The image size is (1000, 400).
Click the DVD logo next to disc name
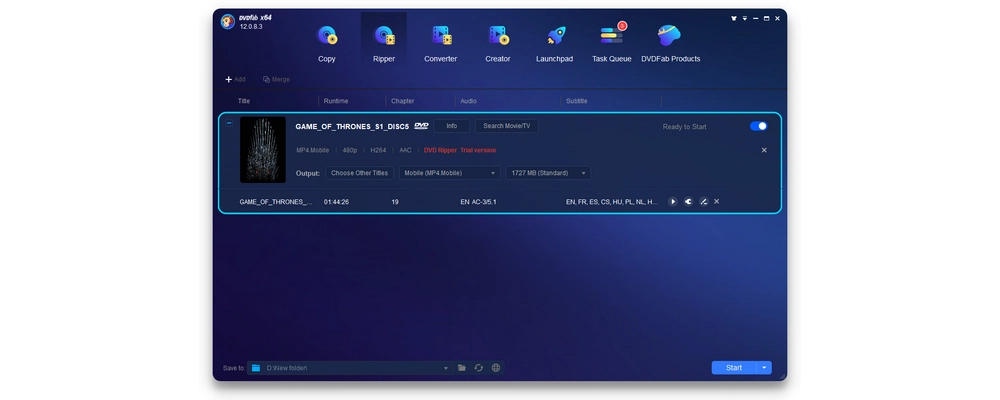point(421,126)
